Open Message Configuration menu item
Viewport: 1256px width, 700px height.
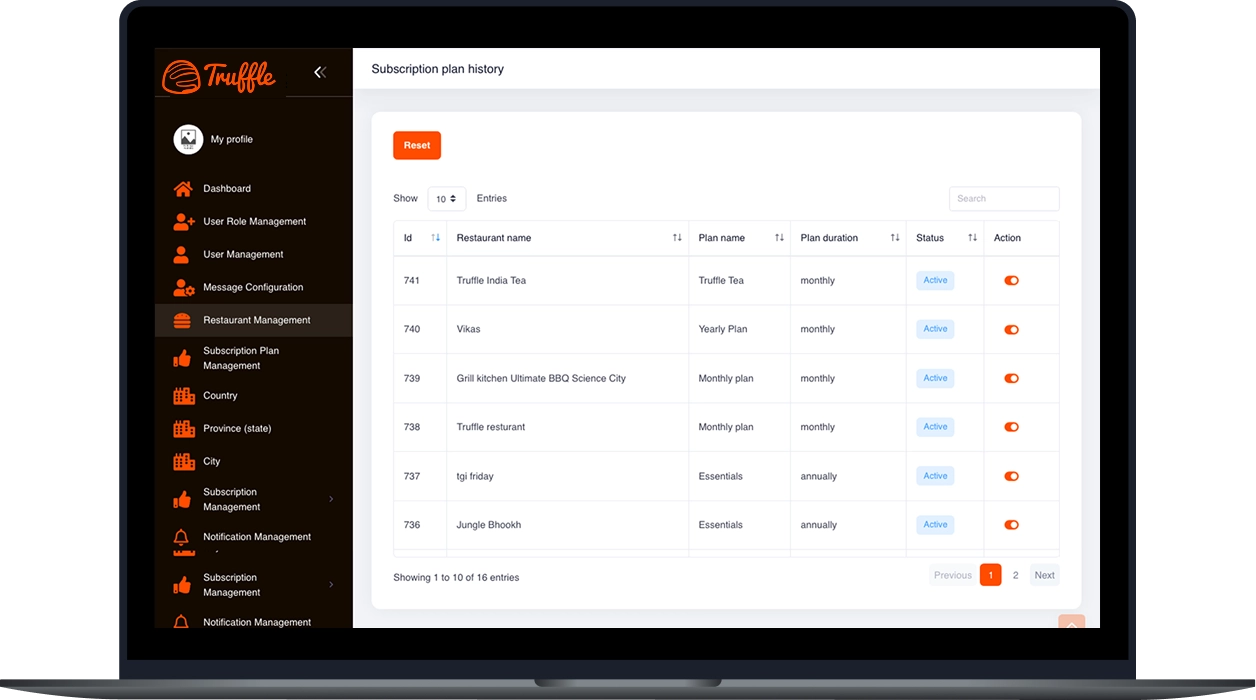[x=253, y=287]
